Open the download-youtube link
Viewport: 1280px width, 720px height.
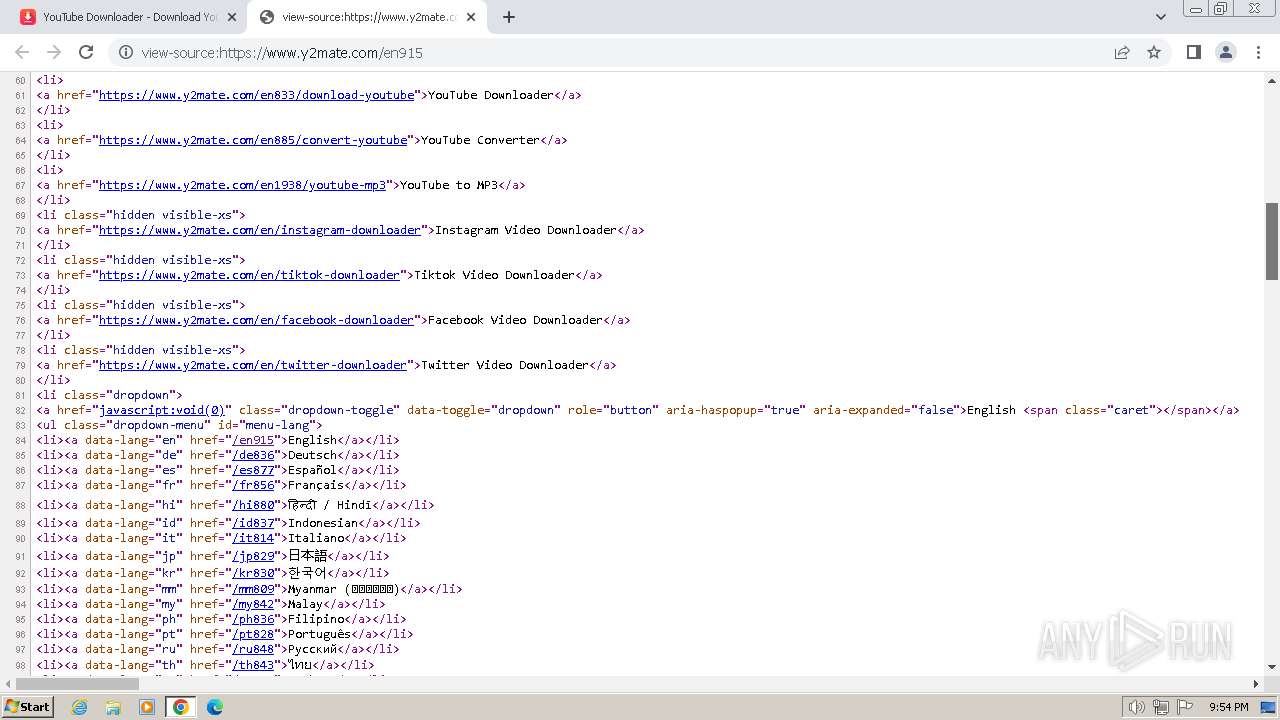pyautogui.click(x=256, y=95)
